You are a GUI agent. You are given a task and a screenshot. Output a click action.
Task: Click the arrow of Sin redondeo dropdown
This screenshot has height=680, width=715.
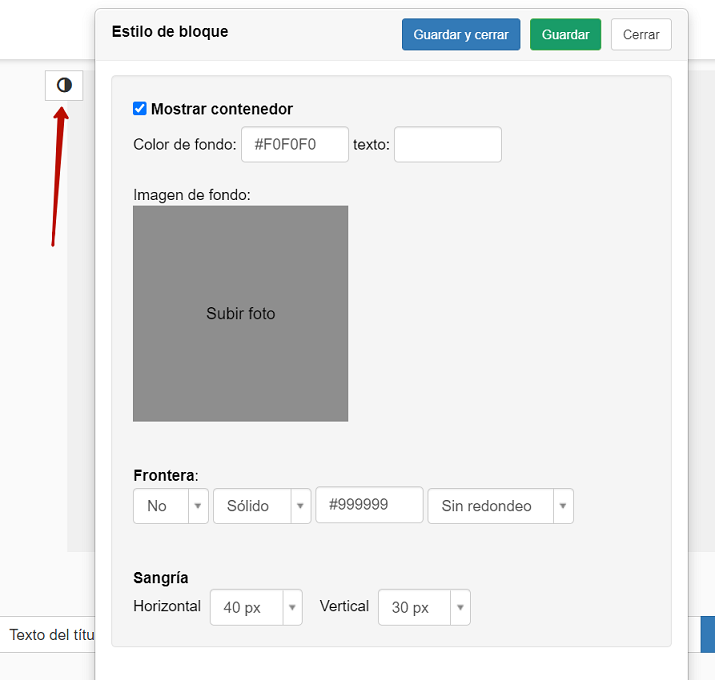(x=563, y=506)
